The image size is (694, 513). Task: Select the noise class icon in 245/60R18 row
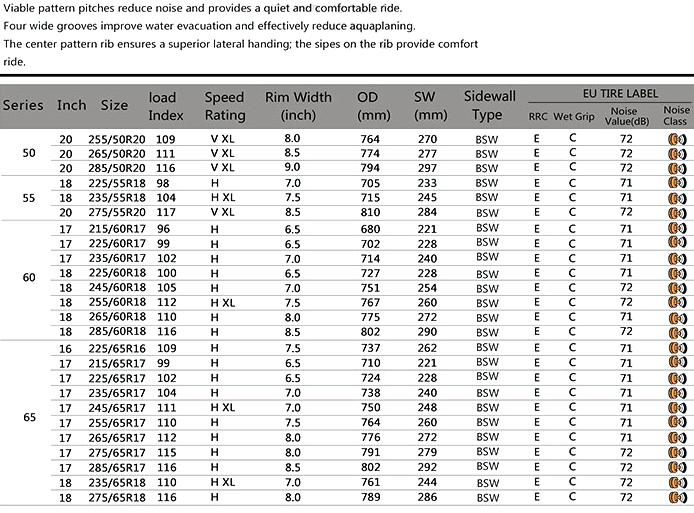[x=677, y=288]
